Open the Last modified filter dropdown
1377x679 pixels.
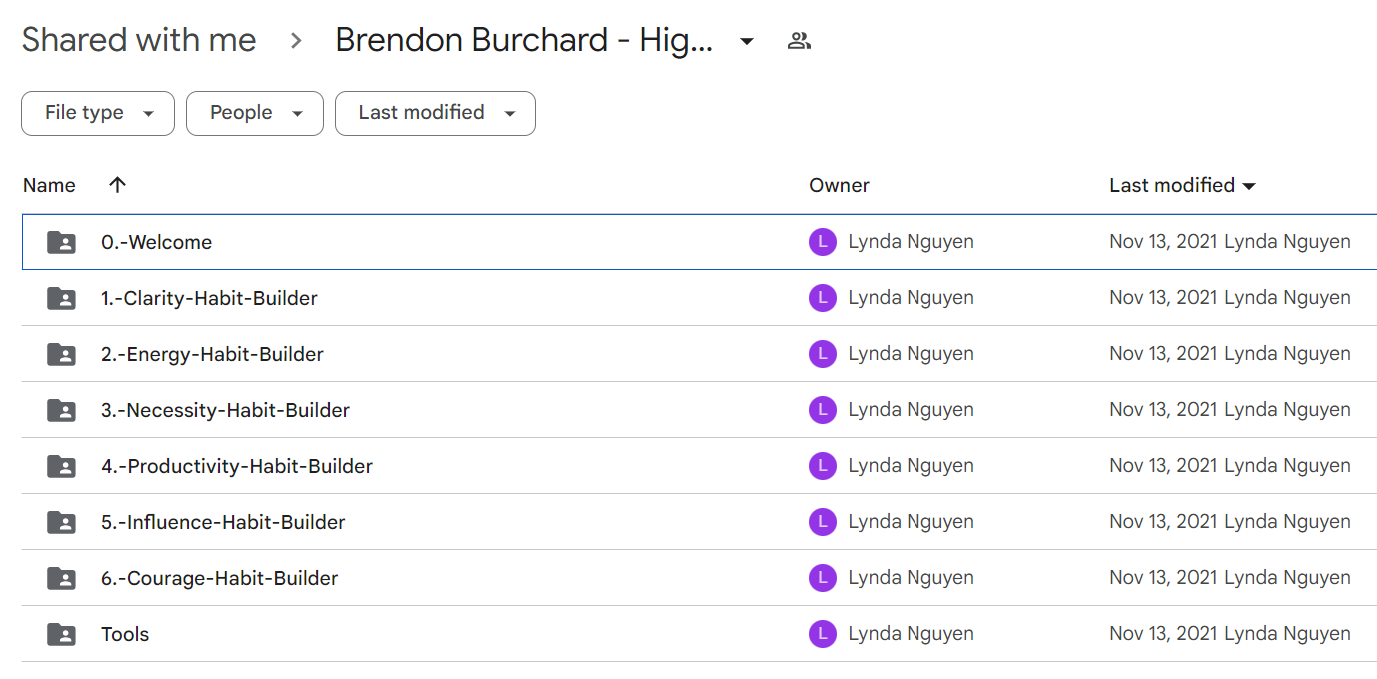[435, 113]
